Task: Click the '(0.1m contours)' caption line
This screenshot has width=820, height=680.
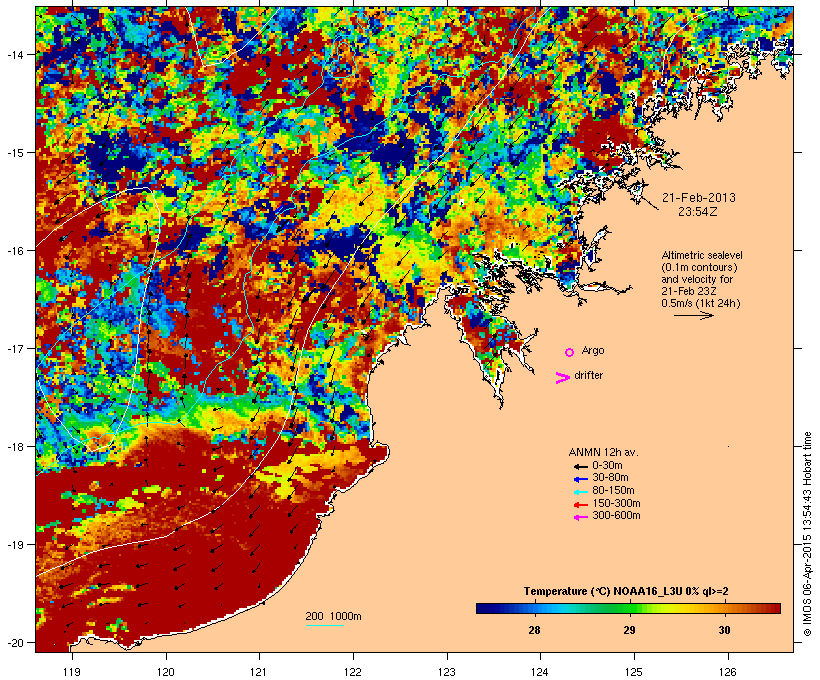Action: point(700,267)
